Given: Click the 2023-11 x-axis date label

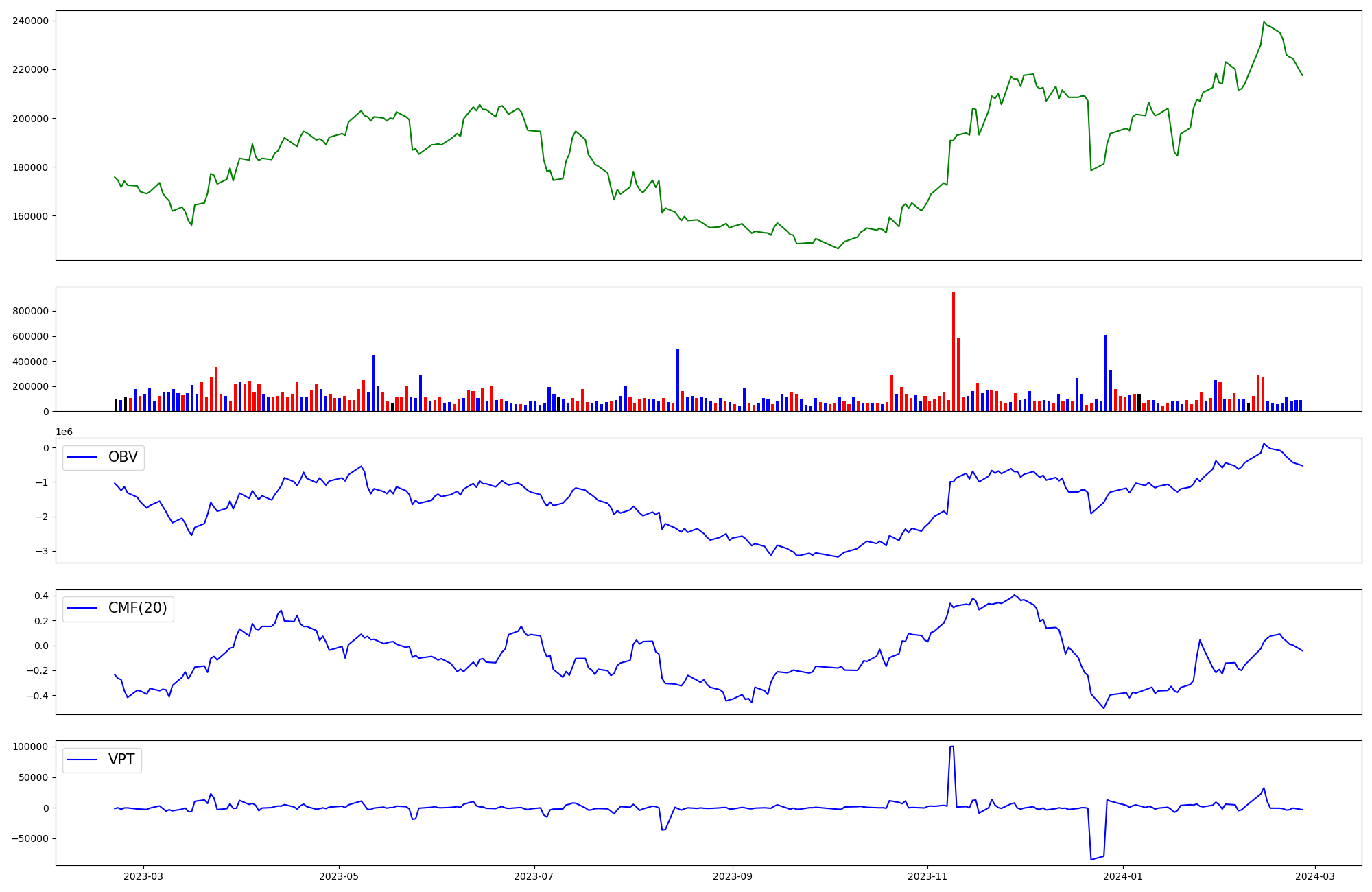Looking at the screenshot, I should pyautogui.click(x=927, y=876).
